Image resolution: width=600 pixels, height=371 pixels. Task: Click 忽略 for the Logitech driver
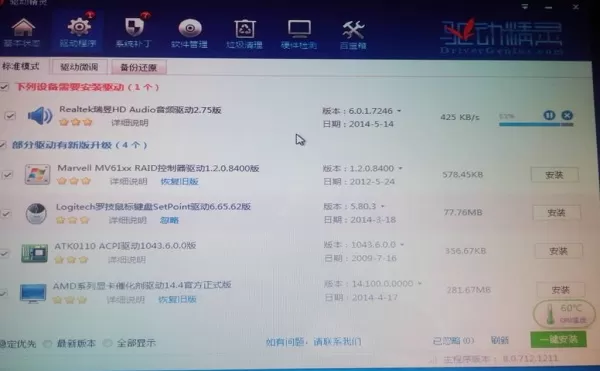coord(170,220)
